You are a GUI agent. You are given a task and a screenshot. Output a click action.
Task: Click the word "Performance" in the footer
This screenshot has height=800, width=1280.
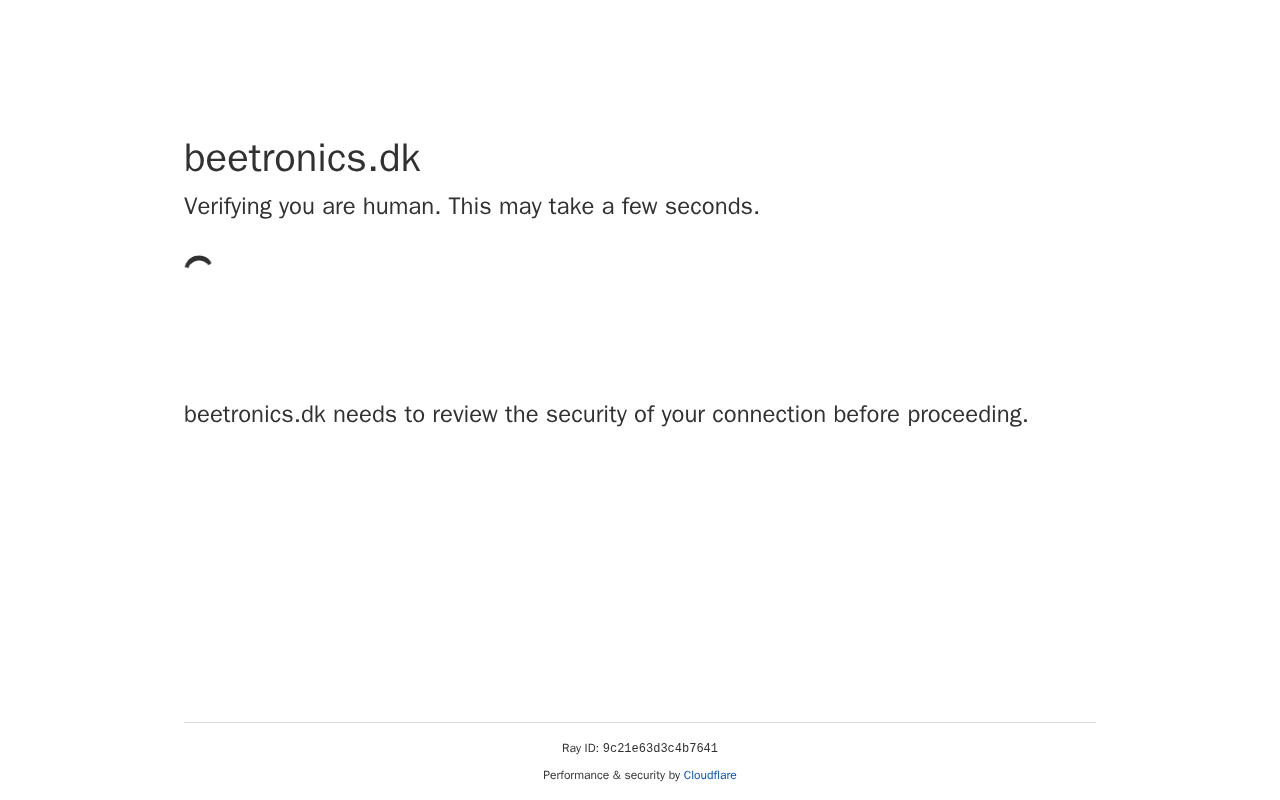tap(576, 775)
